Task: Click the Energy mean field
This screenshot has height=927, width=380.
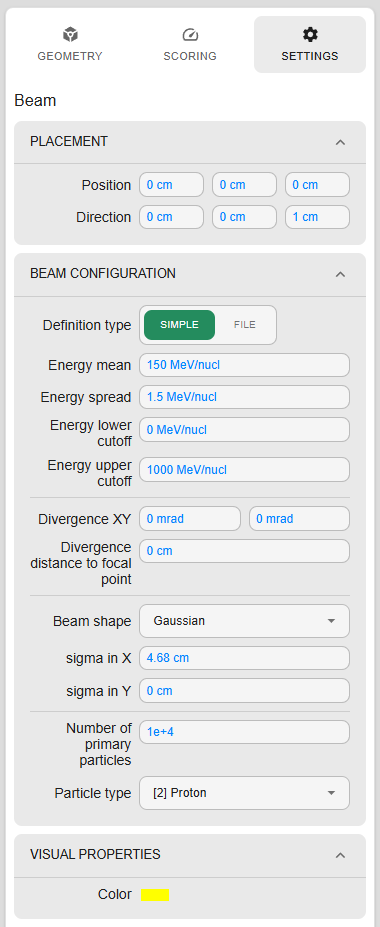Action: click(244, 365)
